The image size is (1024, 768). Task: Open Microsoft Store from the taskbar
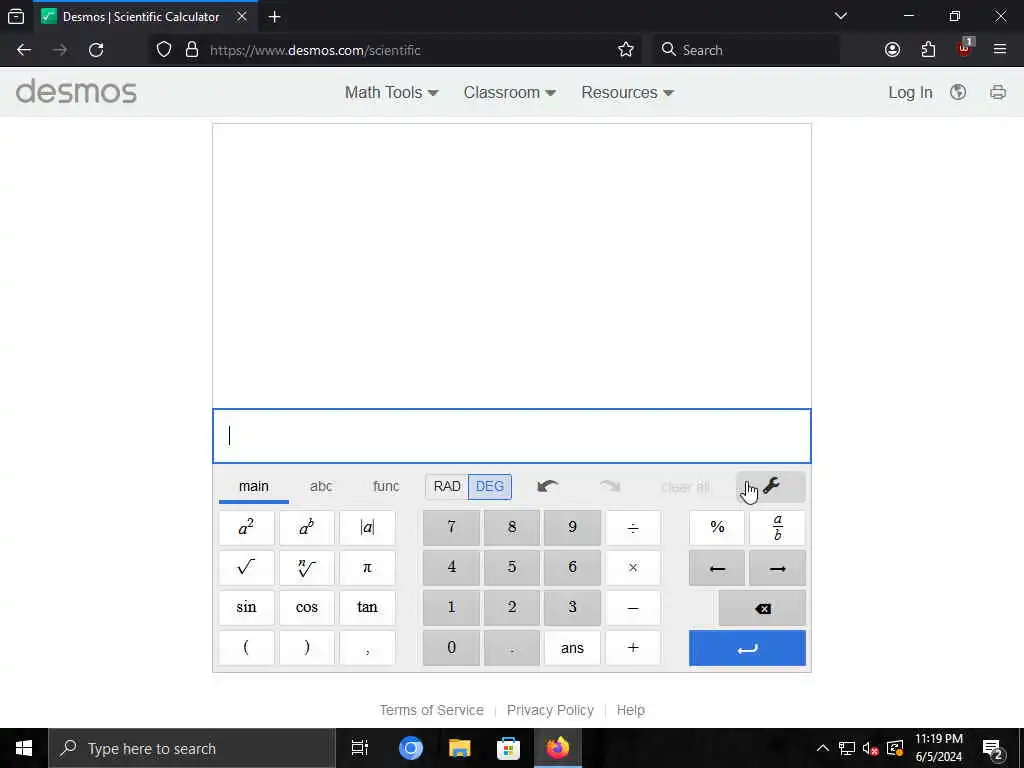(508, 748)
